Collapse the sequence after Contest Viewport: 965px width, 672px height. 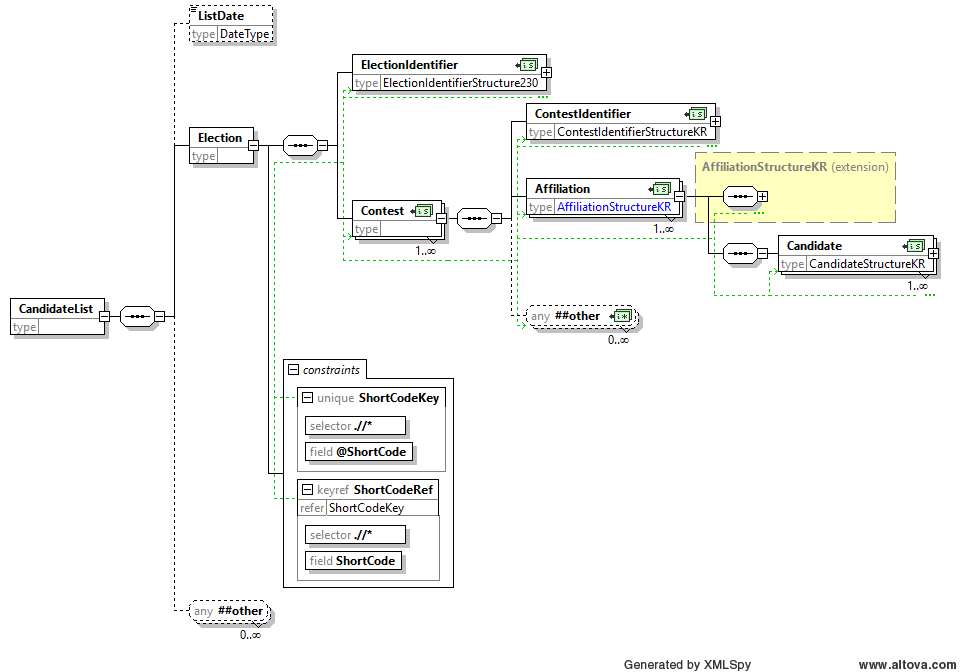(496, 218)
